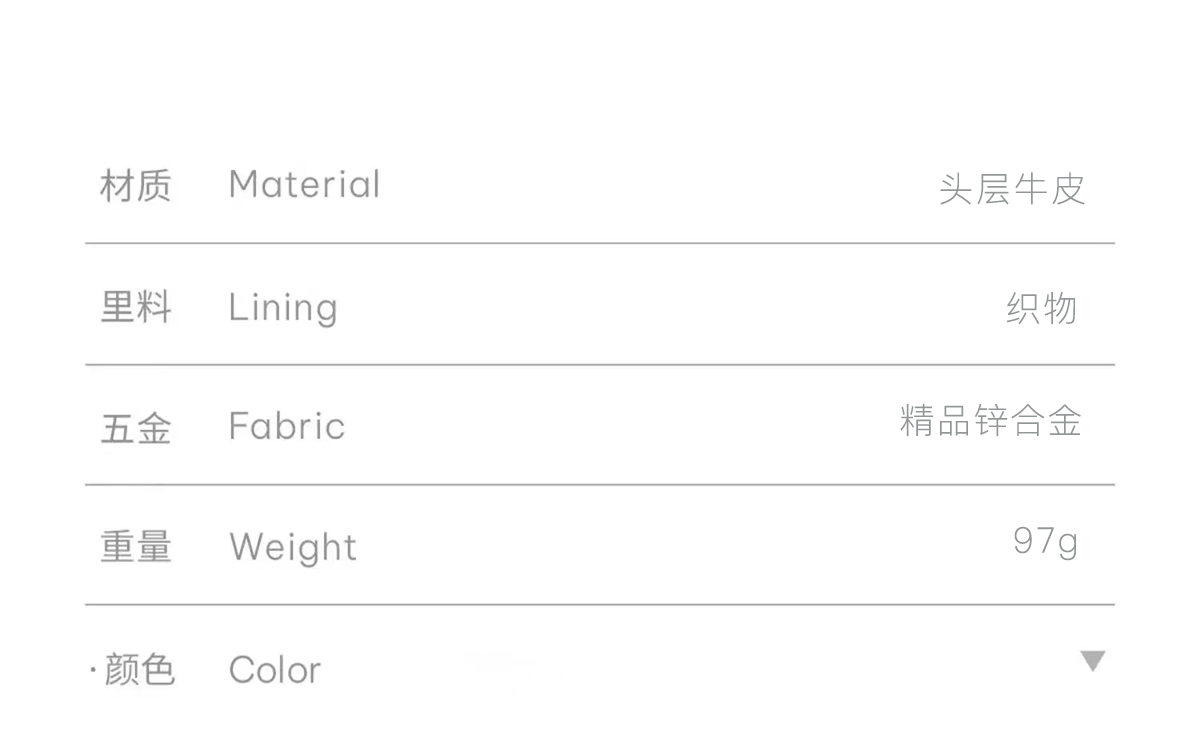
Task: Click the 精品锌合金 hardware value
Action: click(990, 421)
